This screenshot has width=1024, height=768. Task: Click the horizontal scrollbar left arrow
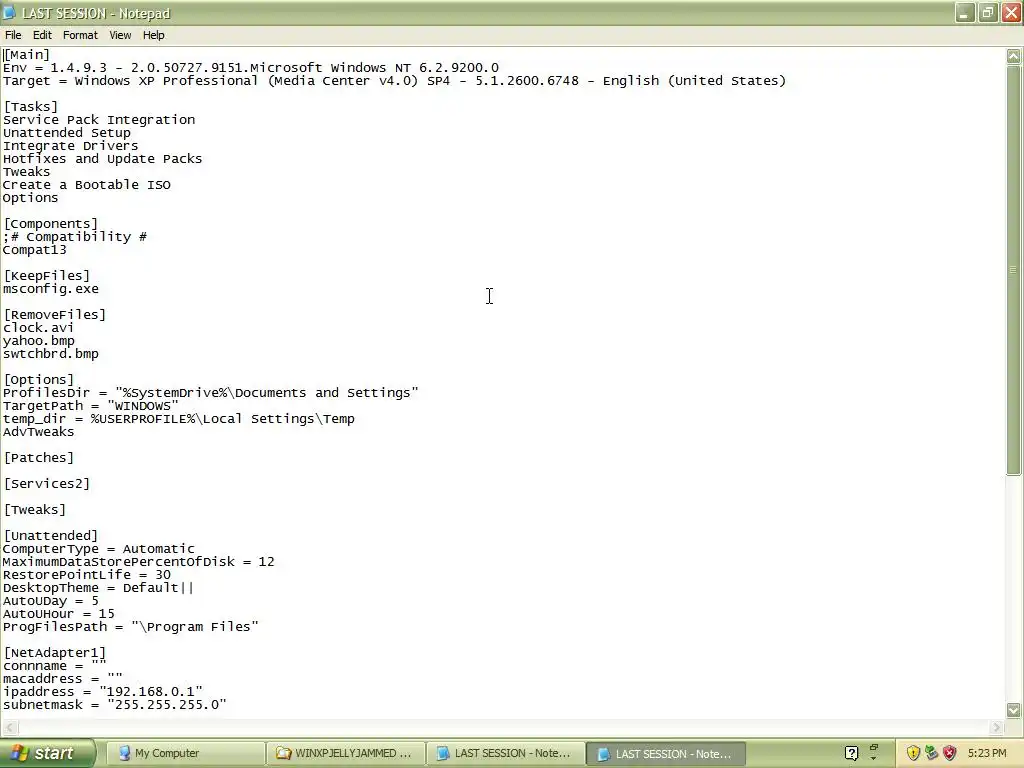8,727
